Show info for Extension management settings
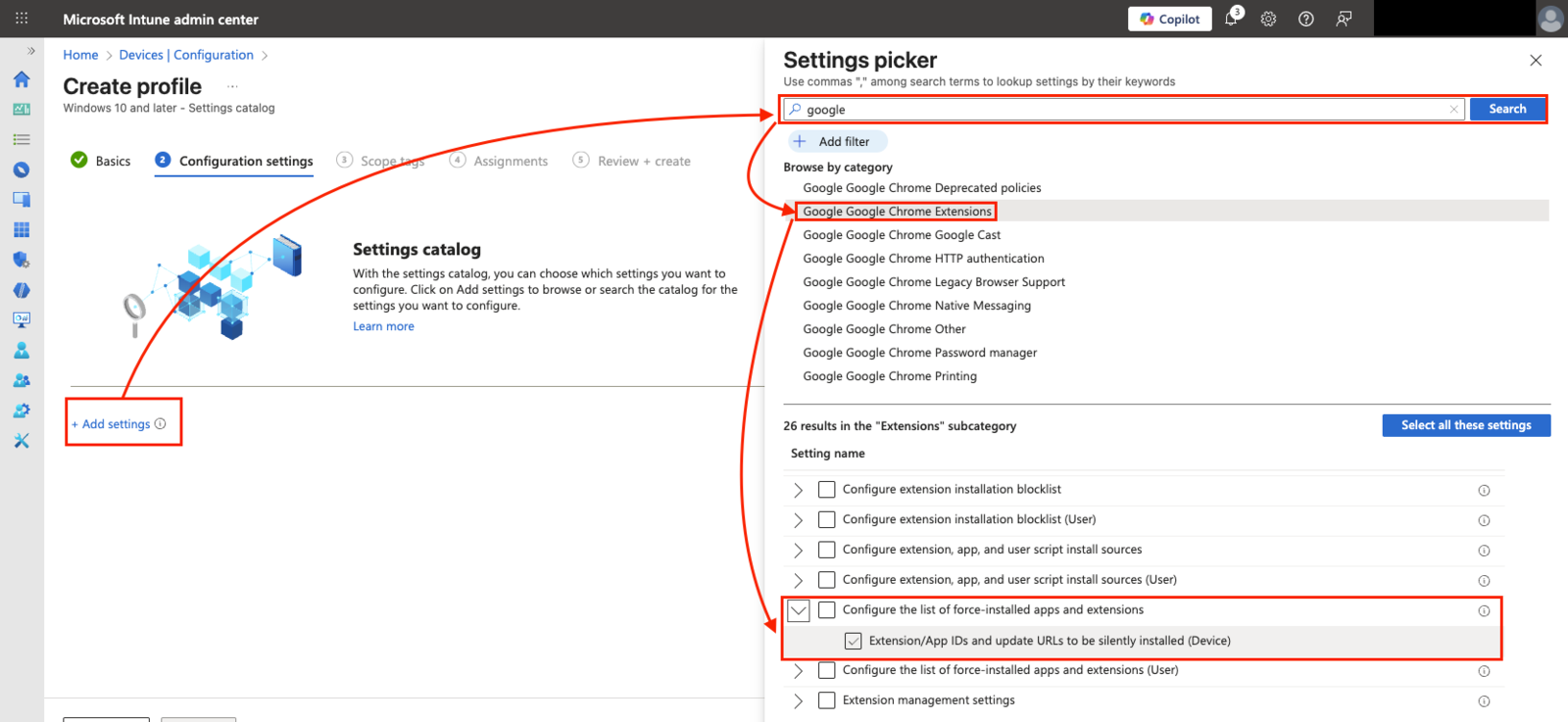 click(1484, 701)
